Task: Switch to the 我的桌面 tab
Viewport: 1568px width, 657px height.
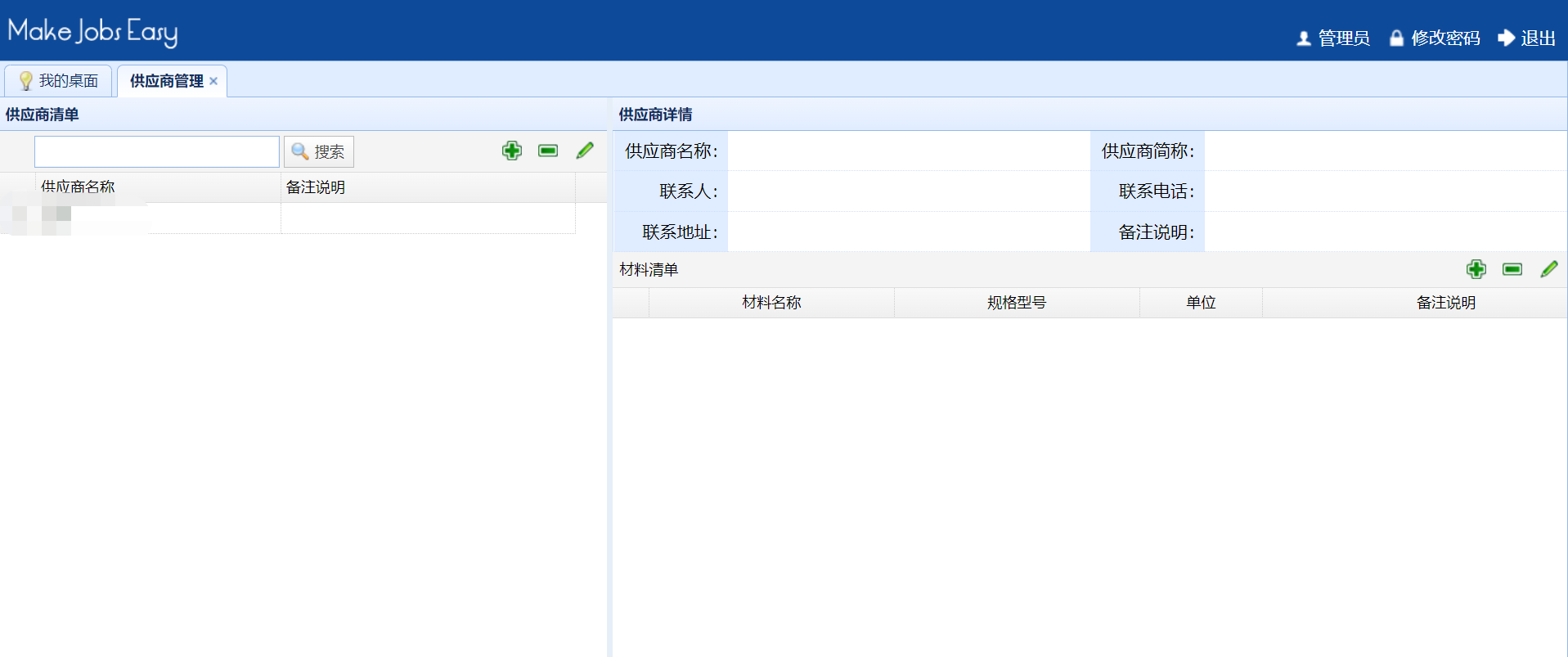Action: [x=68, y=81]
